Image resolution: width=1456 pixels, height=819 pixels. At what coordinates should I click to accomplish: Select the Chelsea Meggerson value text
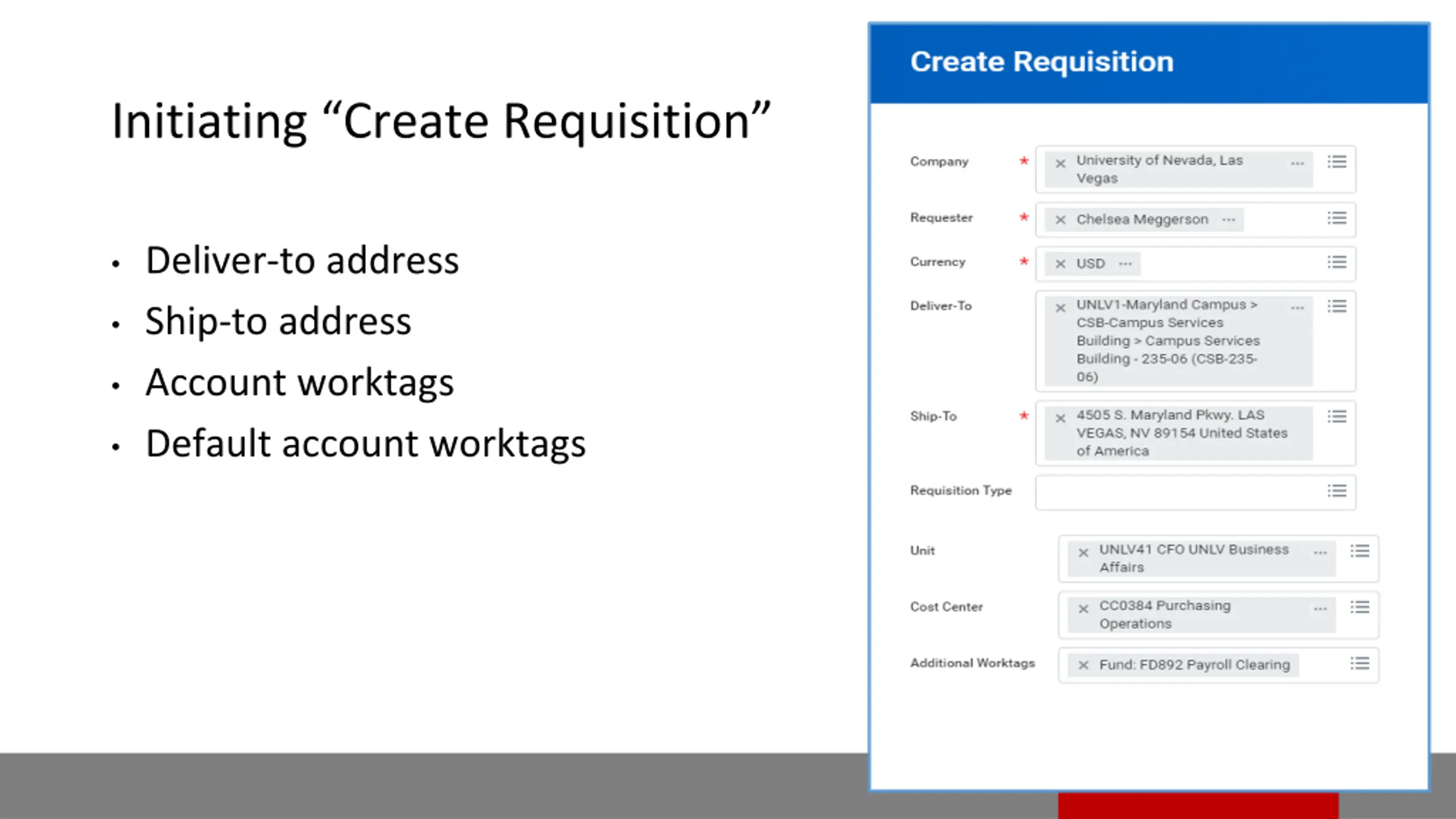click(x=1142, y=220)
